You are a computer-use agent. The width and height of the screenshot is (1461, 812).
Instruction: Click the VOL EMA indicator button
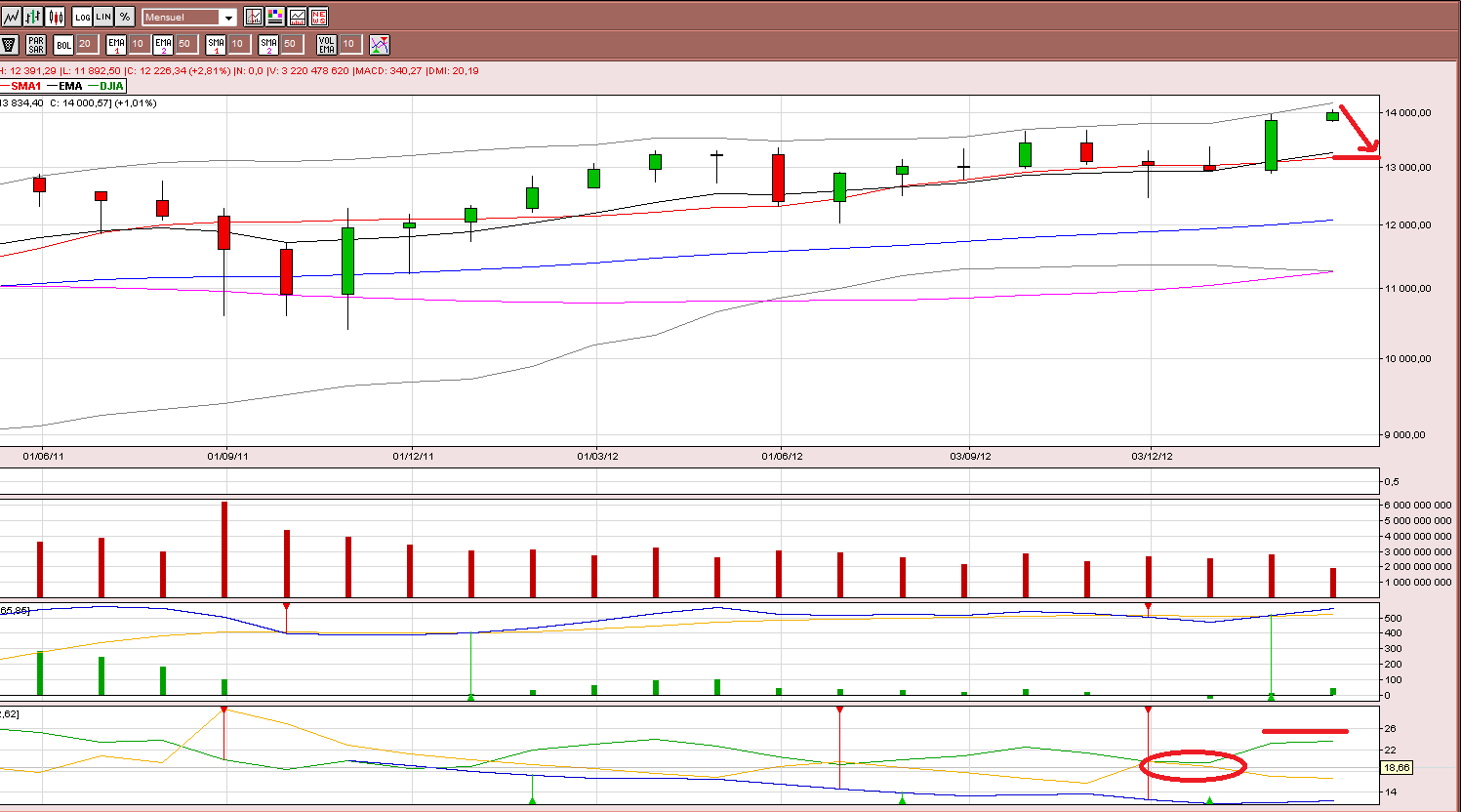tap(327, 44)
